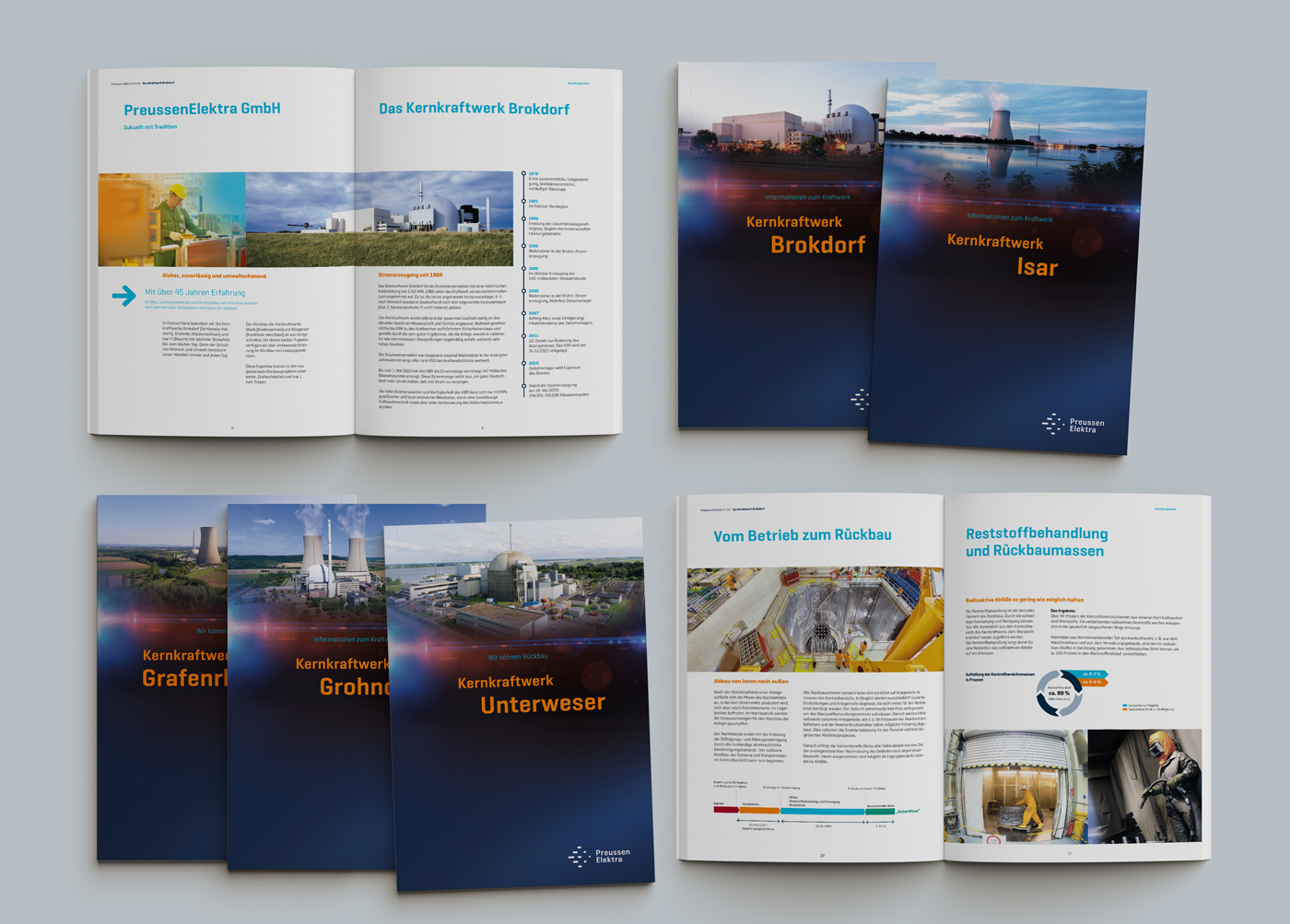Click 'Mit über 45 Jahren Erfahrung' text
The image size is (1290, 924).
[x=194, y=293]
